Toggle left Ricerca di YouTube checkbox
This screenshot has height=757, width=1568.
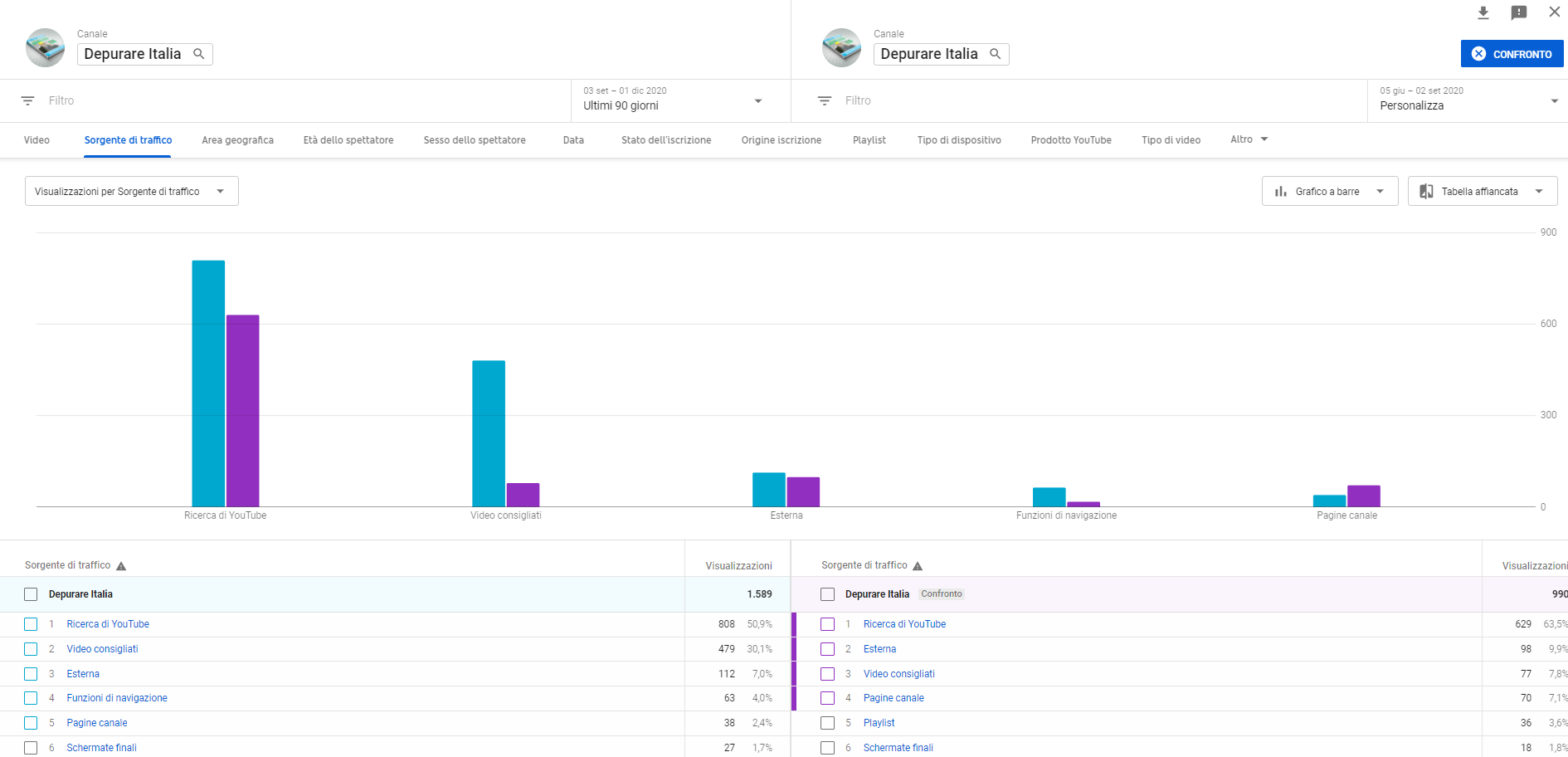(x=31, y=624)
